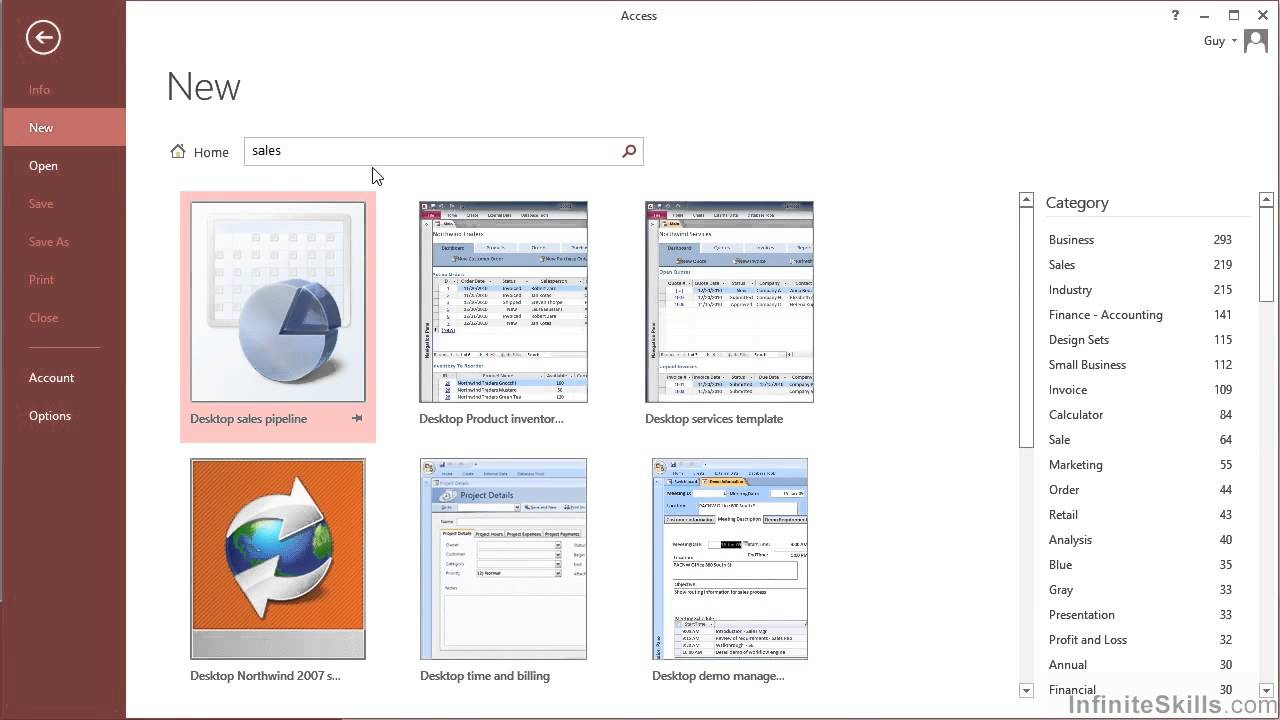
Task: Click the category list scroll down arrow
Action: (1266, 690)
